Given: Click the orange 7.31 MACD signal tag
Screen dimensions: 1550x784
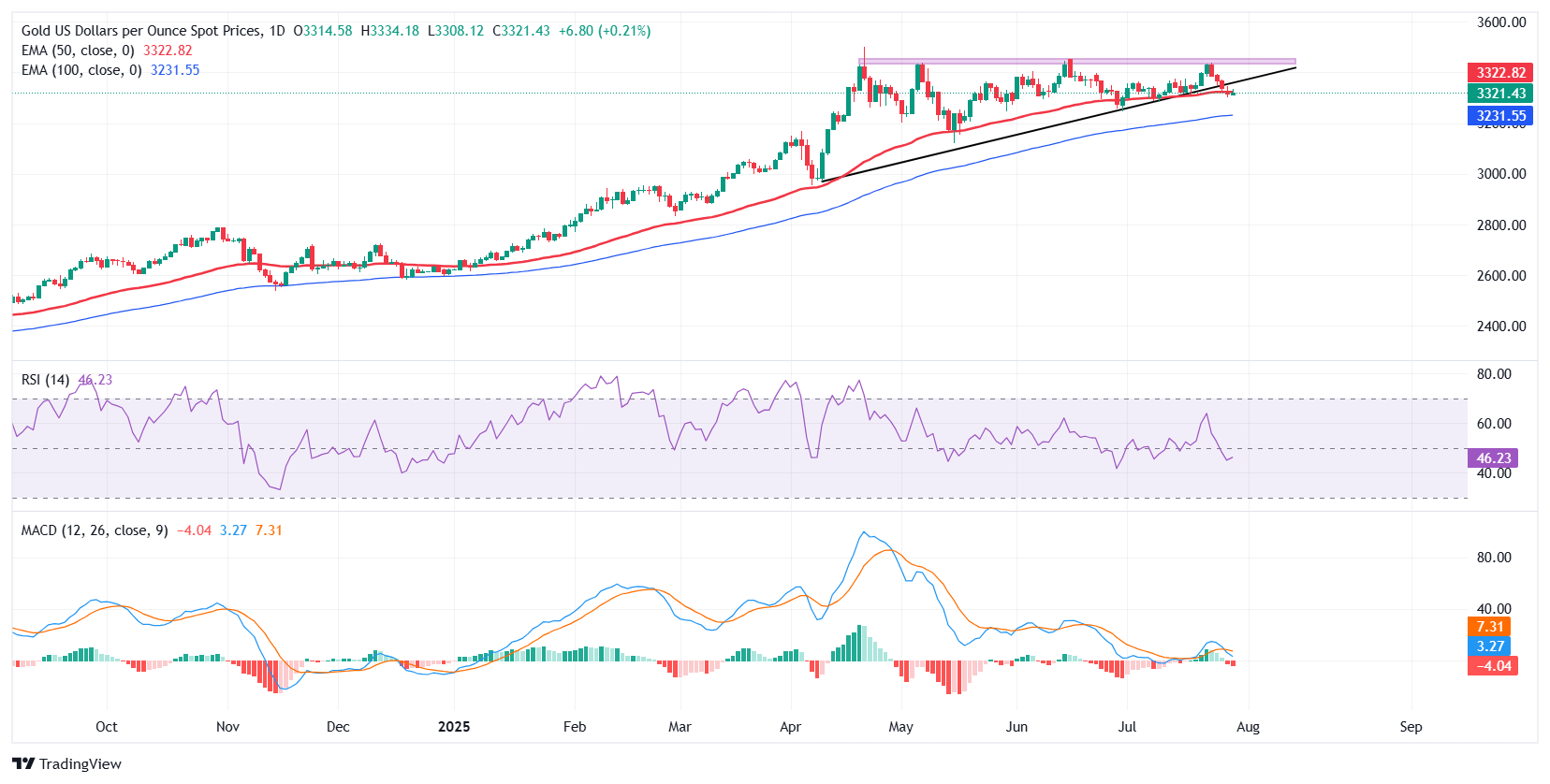Looking at the screenshot, I should [1489, 627].
